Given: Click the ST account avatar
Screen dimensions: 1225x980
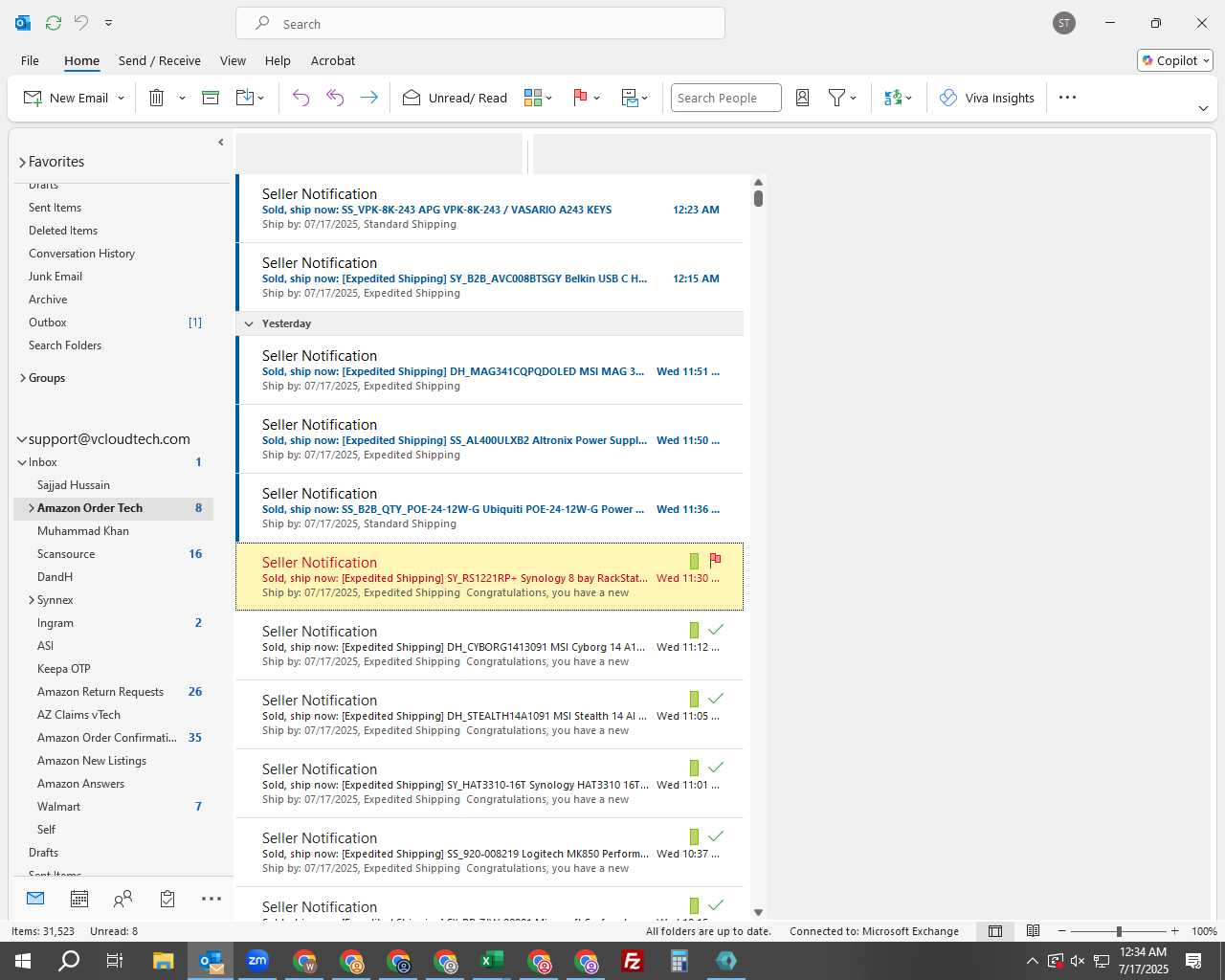Looking at the screenshot, I should pos(1063,23).
